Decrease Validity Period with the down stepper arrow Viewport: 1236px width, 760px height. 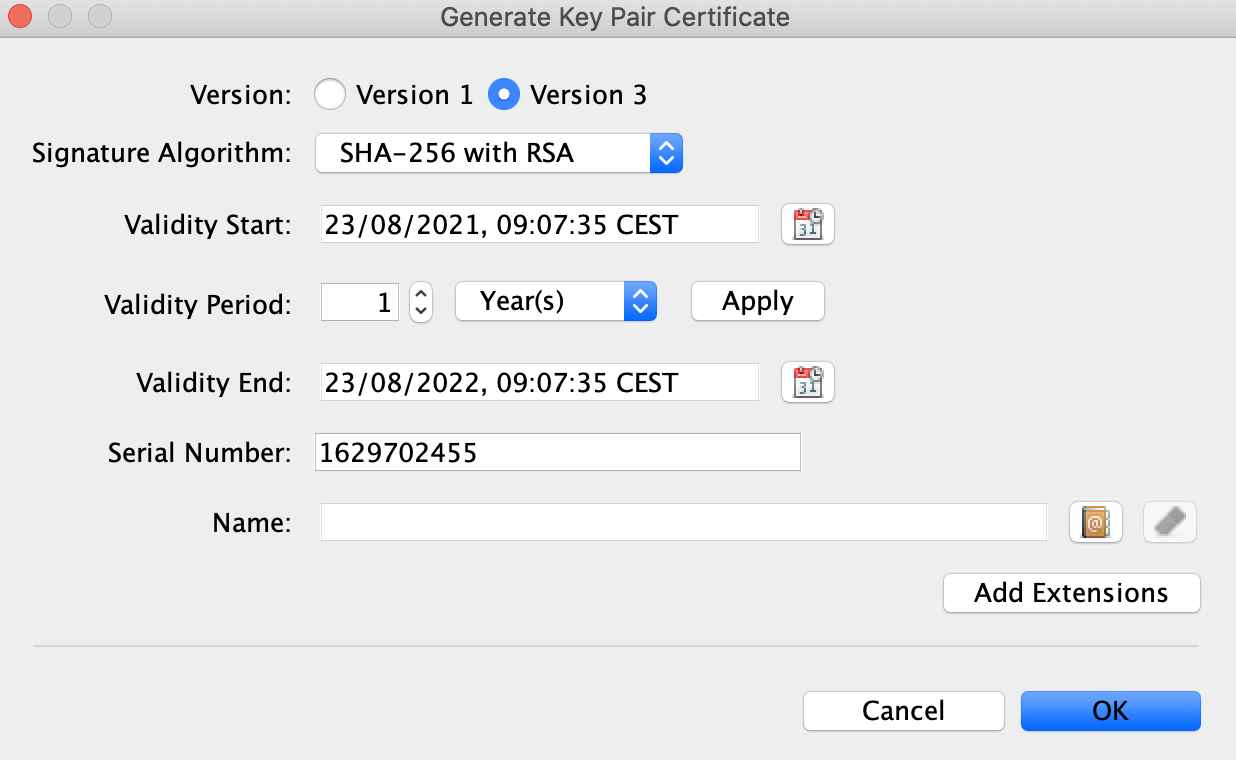420,308
